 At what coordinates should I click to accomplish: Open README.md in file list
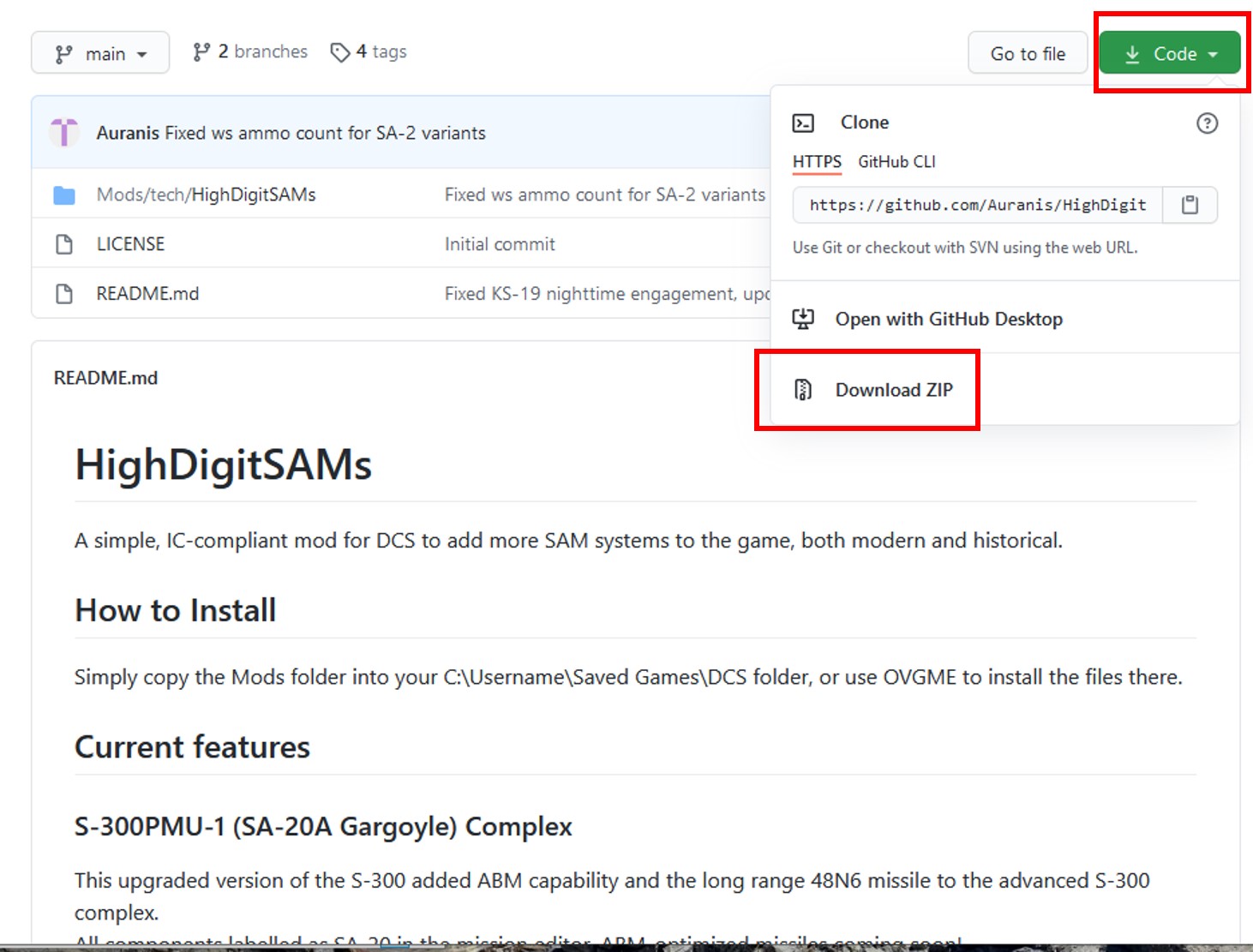pyautogui.click(x=147, y=294)
